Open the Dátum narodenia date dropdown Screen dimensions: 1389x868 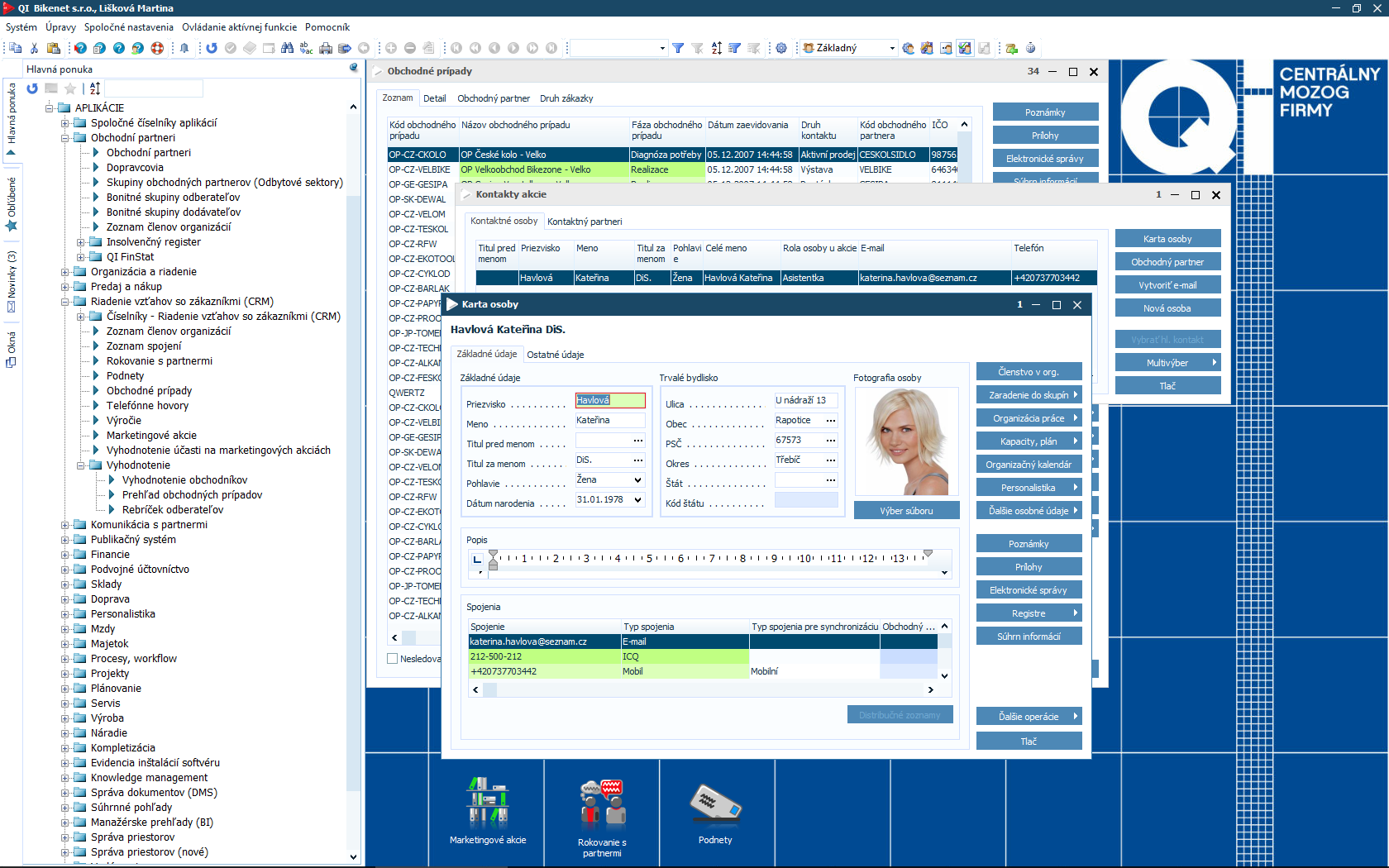coord(637,500)
